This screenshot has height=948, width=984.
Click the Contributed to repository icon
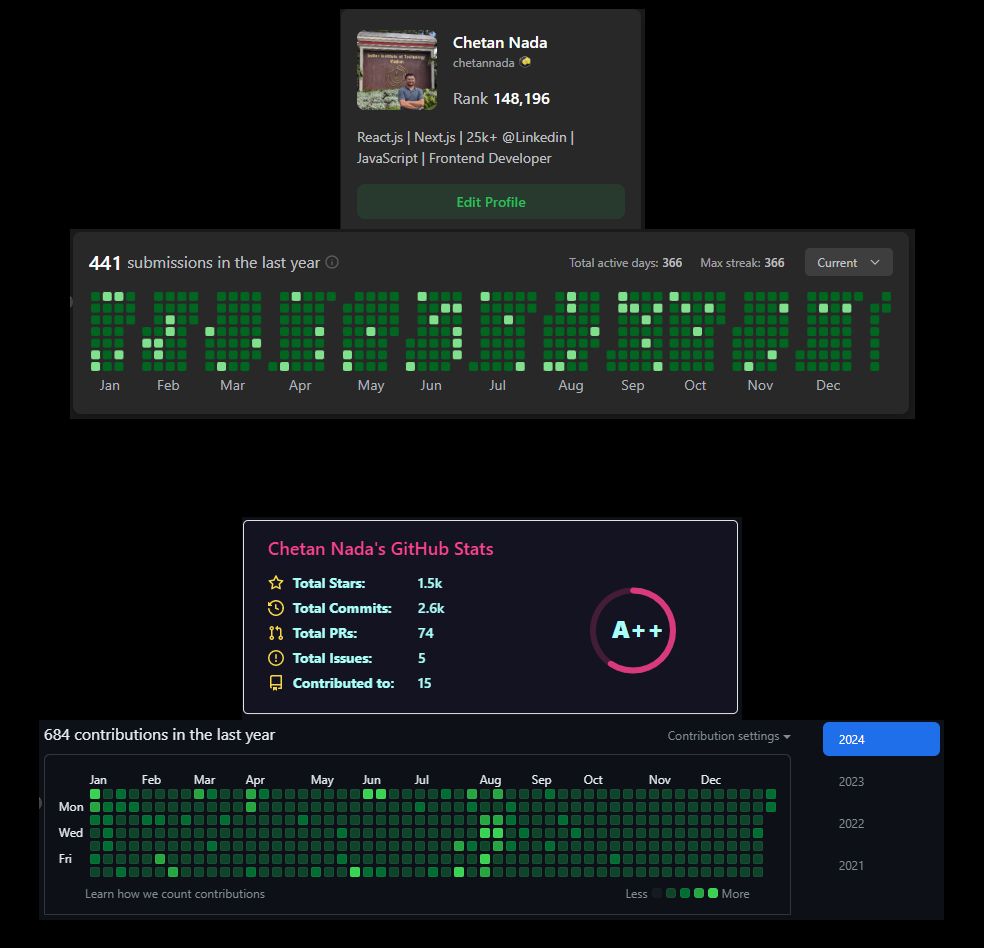275,683
